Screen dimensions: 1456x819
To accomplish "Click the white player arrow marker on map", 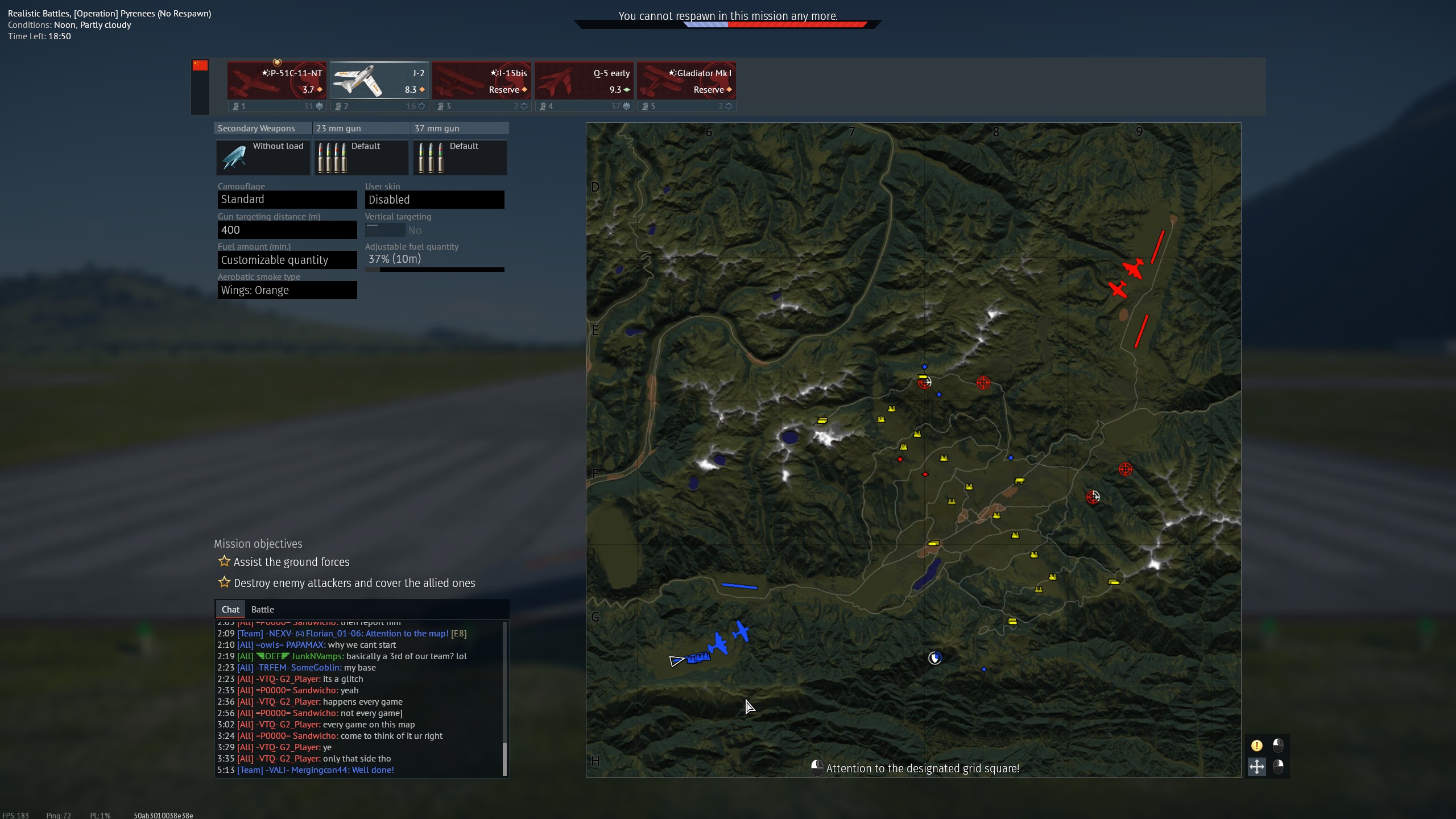I will click(x=676, y=661).
